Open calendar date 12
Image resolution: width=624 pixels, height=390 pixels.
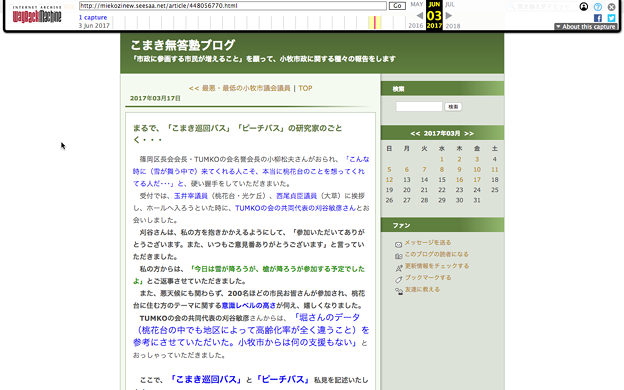point(389,180)
